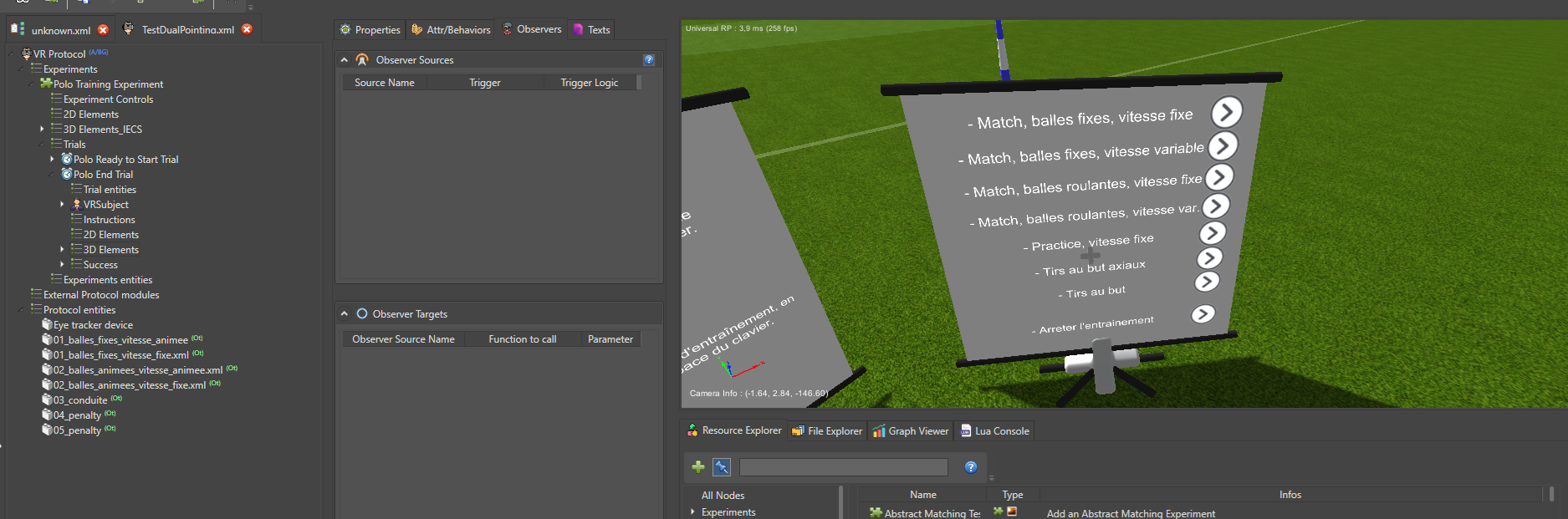Click the Observer Targets circle icon

coord(362,314)
